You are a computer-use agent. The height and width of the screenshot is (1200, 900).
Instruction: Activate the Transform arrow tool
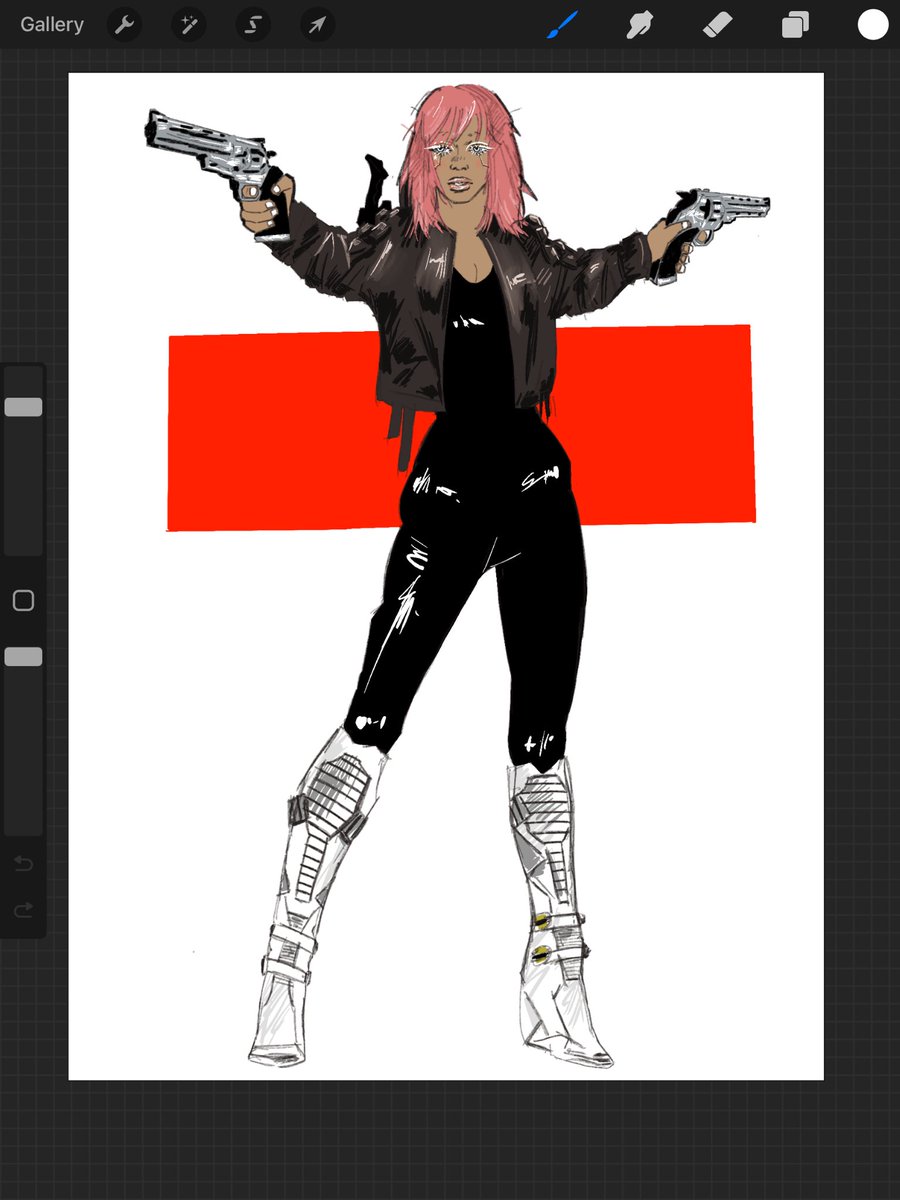[x=317, y=25]
